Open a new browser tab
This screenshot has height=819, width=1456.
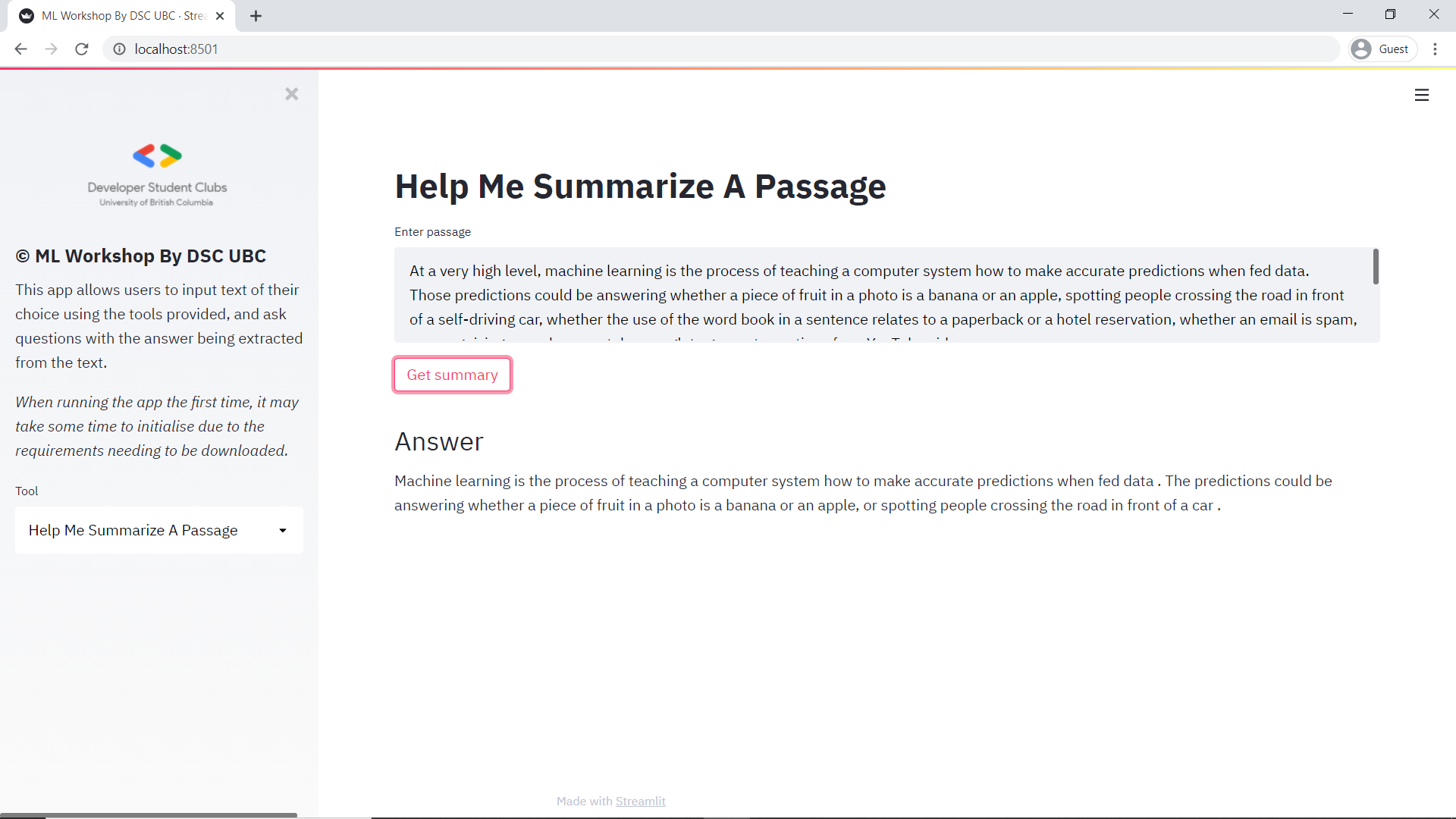[256, 16]
